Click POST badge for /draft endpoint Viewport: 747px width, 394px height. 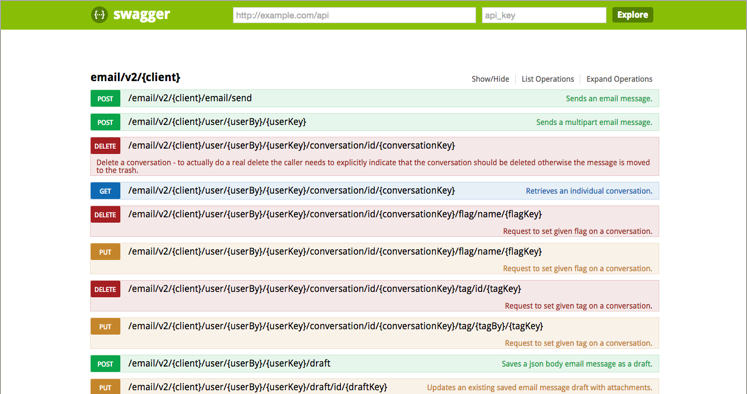click(x=105, y=364)
